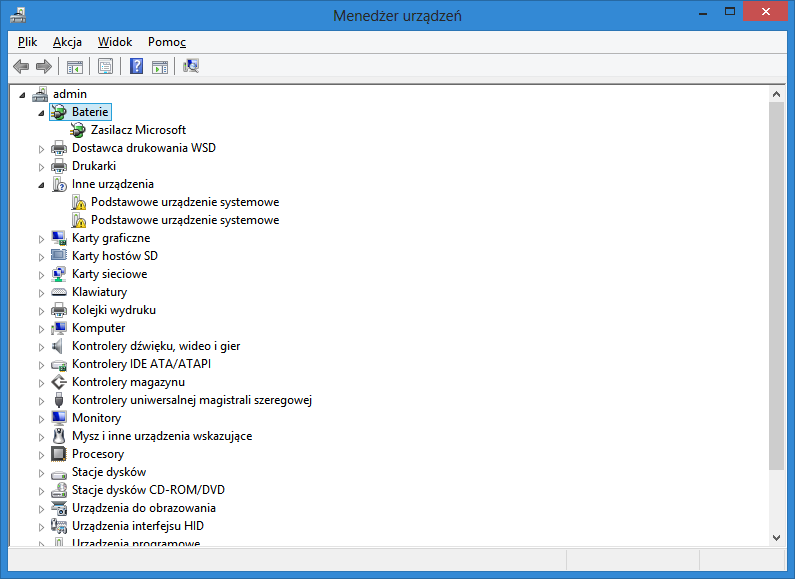Expand the Urządzenia interfejsu HID category
Image resolution: width=795 pixels, height=579 pixels.
pyautogui.click(x=41, y=527)
